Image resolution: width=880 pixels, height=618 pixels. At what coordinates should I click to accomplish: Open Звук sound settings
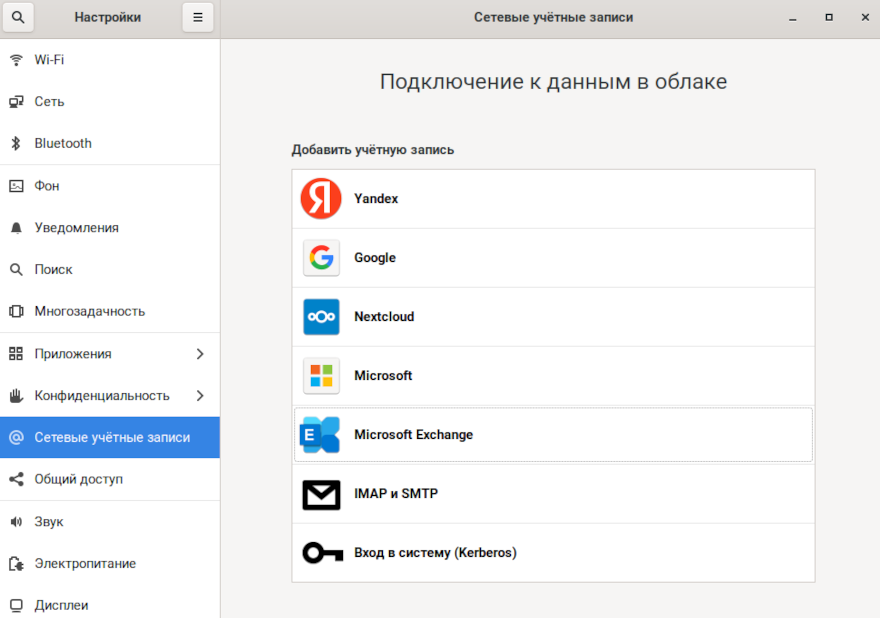[x=49, y=522]
